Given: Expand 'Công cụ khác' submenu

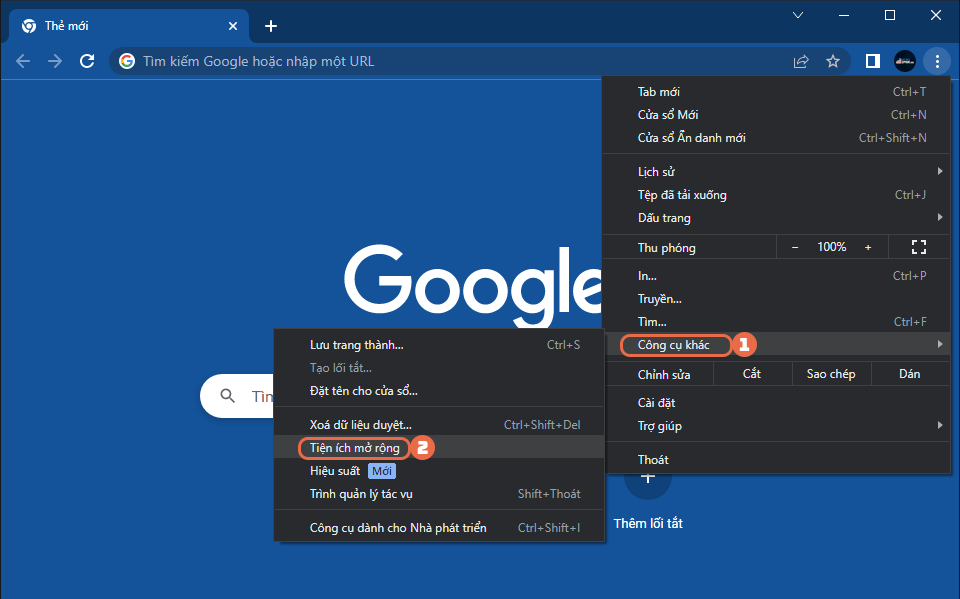Looking at the screenshot, I should pos(776,345).
